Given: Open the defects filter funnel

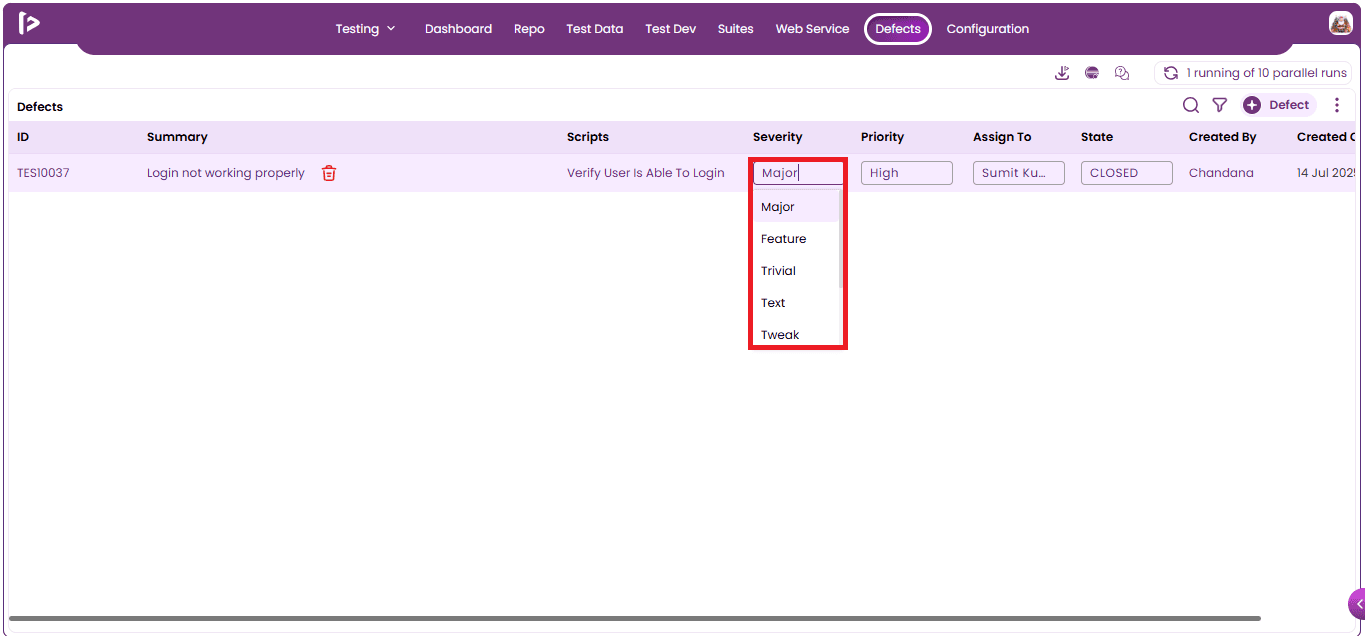Looking at the screenshot, I should (x=1220, y=105).
